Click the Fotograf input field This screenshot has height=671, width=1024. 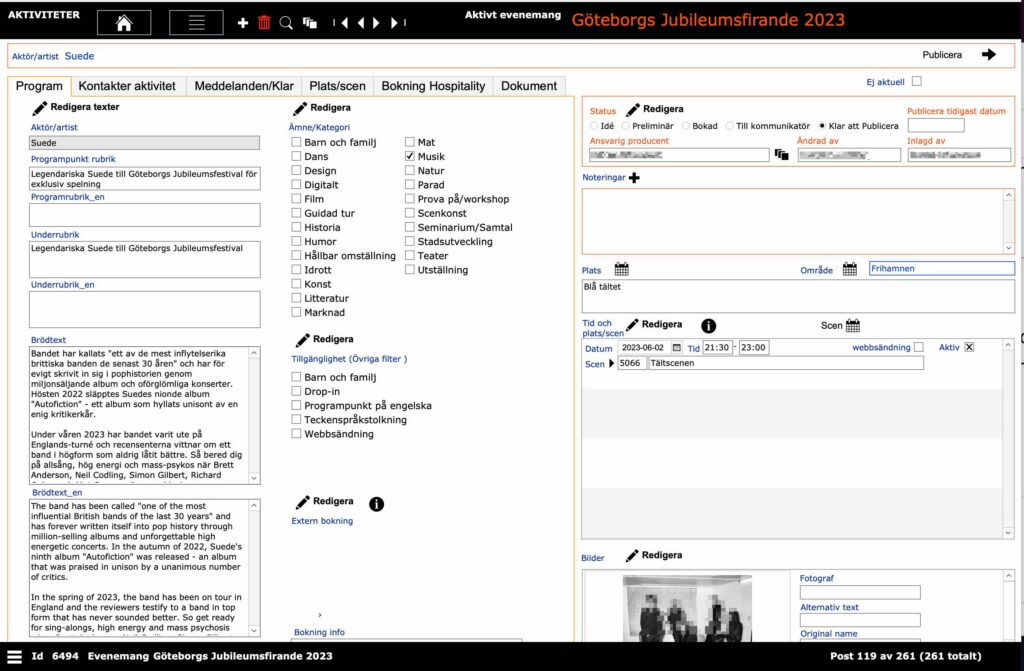pos(860,592)
